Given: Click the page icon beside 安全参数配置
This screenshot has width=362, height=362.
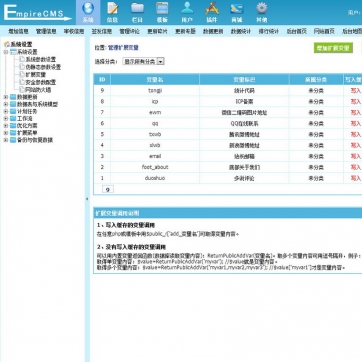Looking at the screenshot, I should coord(22,82).
